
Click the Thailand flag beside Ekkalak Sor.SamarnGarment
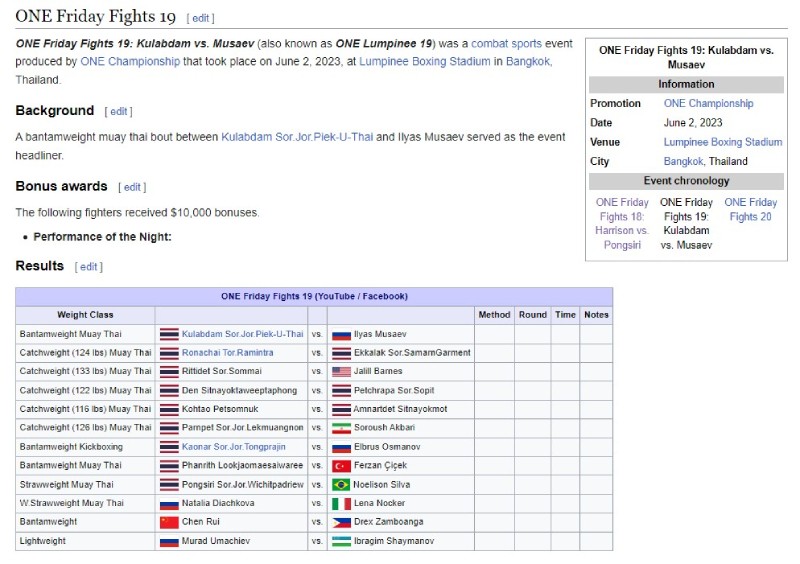(341, 353)
